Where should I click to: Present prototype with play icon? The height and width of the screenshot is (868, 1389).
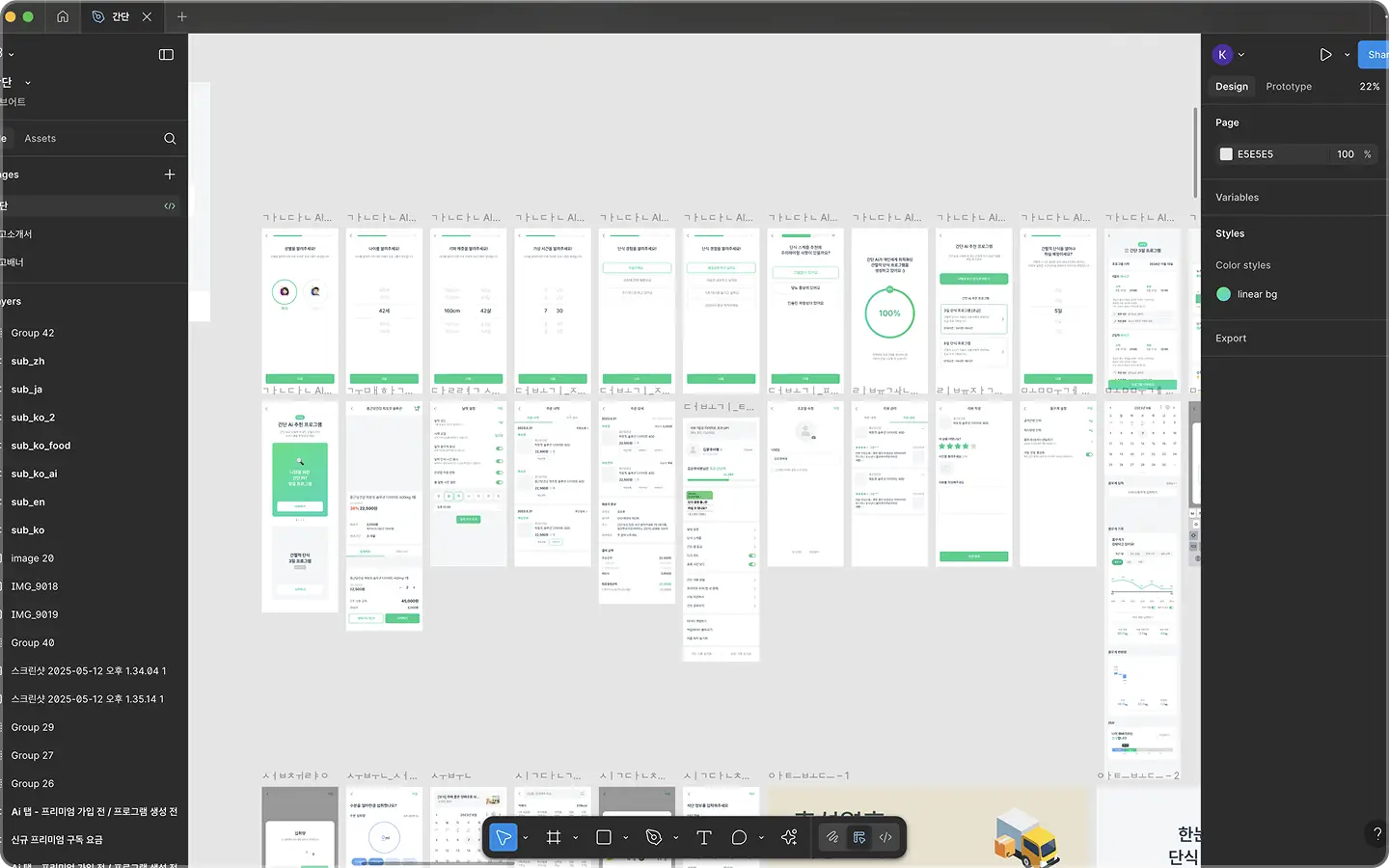coord(1326,55)
